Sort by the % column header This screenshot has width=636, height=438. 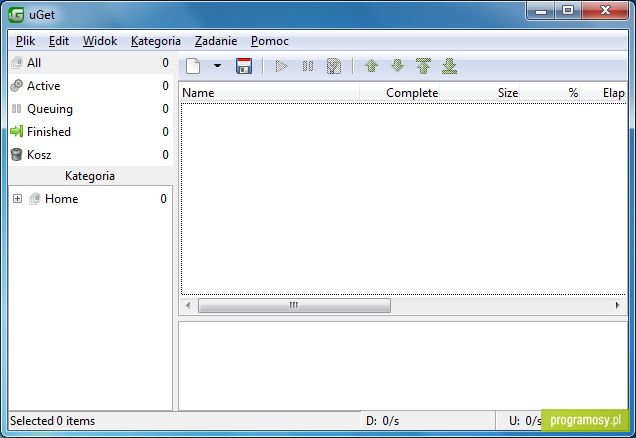point(550,93)
